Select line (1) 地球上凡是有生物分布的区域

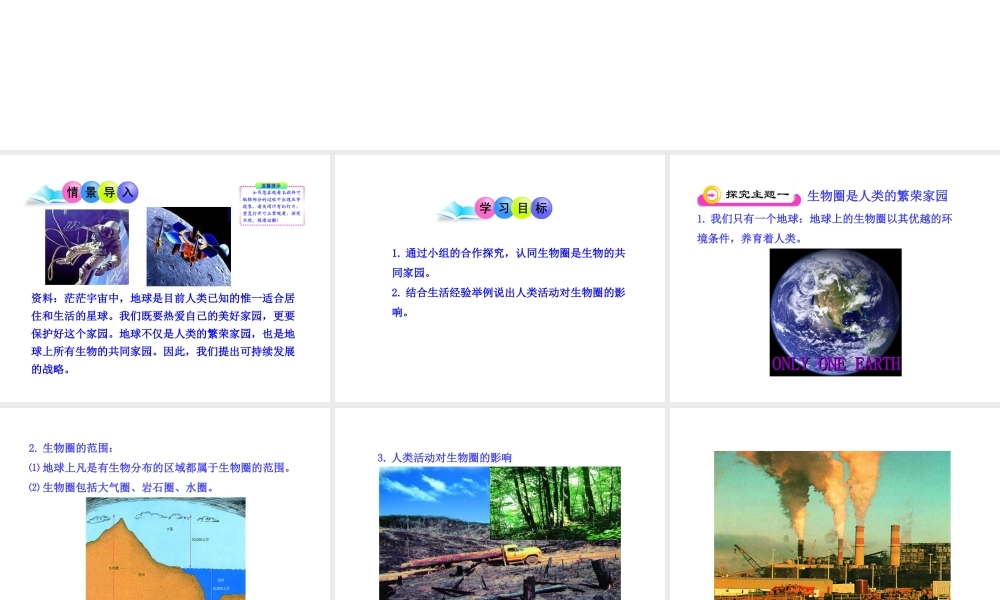[161, 468]
